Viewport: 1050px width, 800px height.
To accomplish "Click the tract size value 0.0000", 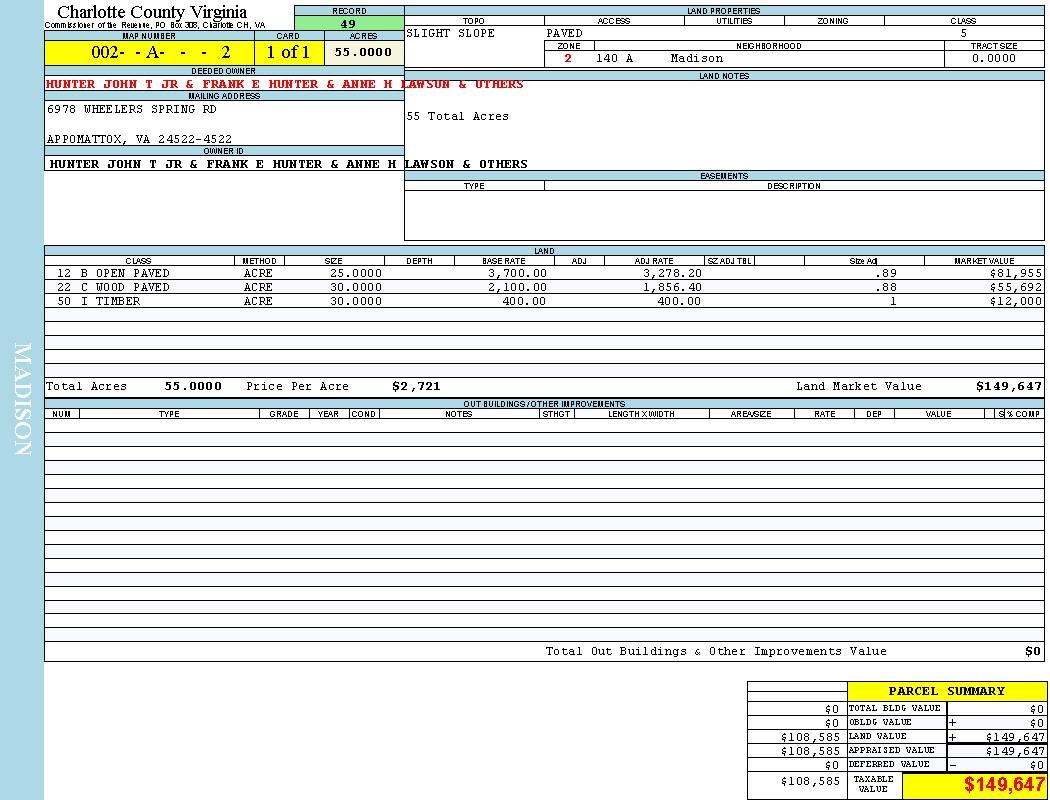I will 993,59.
